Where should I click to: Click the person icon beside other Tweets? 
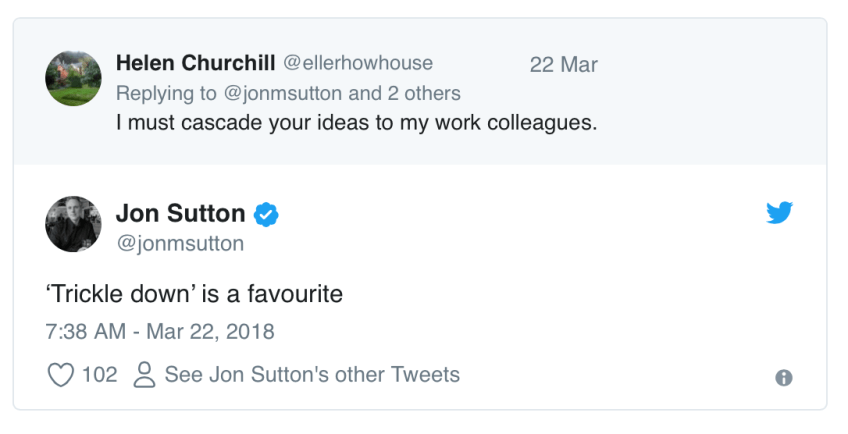144,376
